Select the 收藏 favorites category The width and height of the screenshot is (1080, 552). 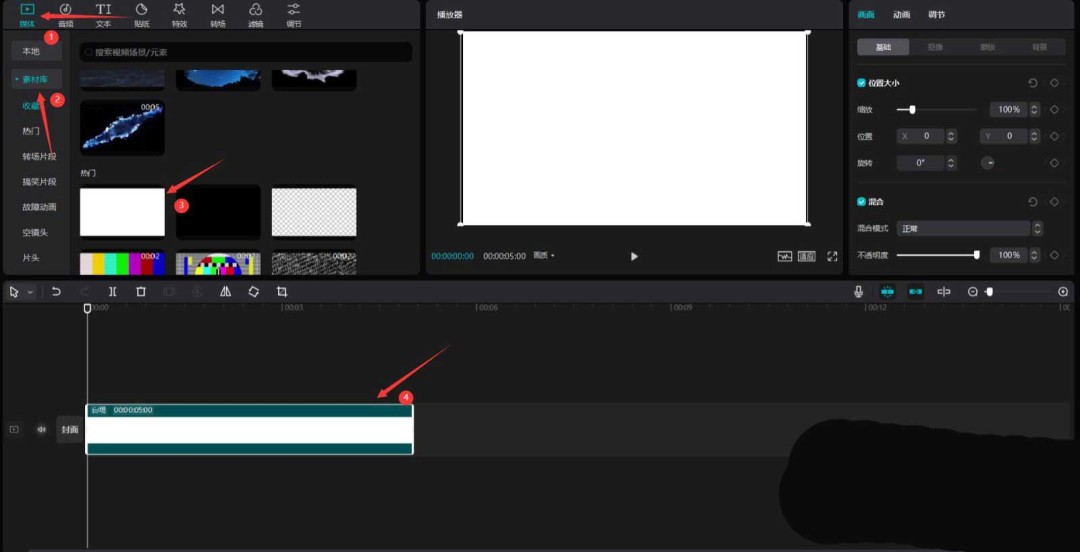pos(31,106)
